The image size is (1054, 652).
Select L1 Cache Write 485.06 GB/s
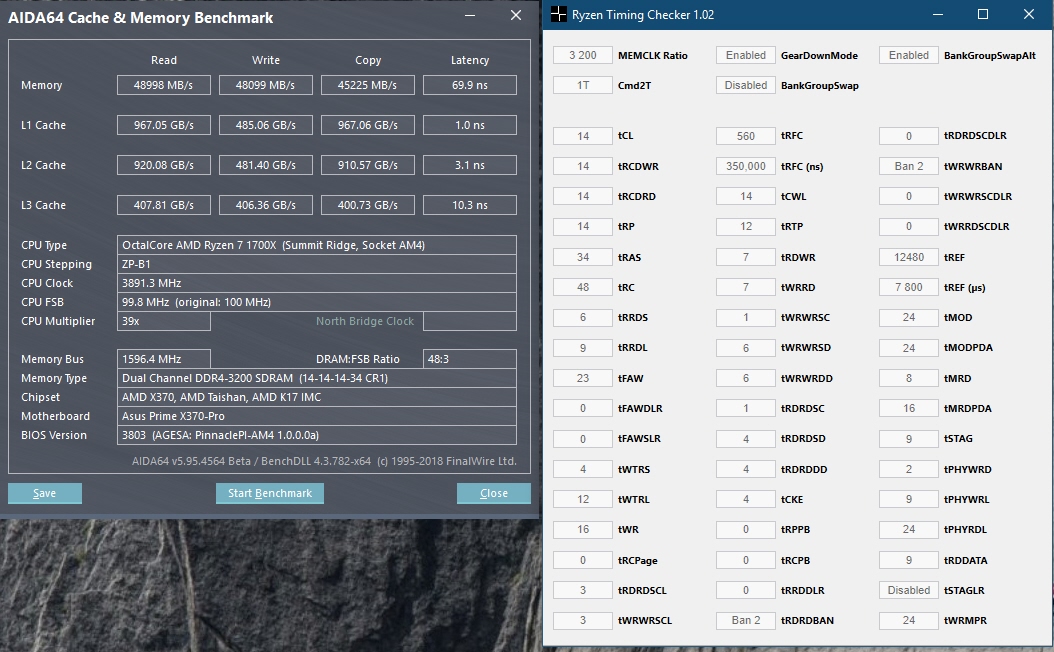[266, 125]
